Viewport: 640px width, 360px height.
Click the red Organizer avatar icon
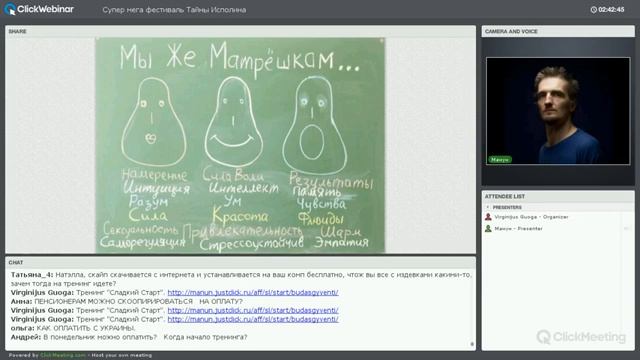coord(488,217)
